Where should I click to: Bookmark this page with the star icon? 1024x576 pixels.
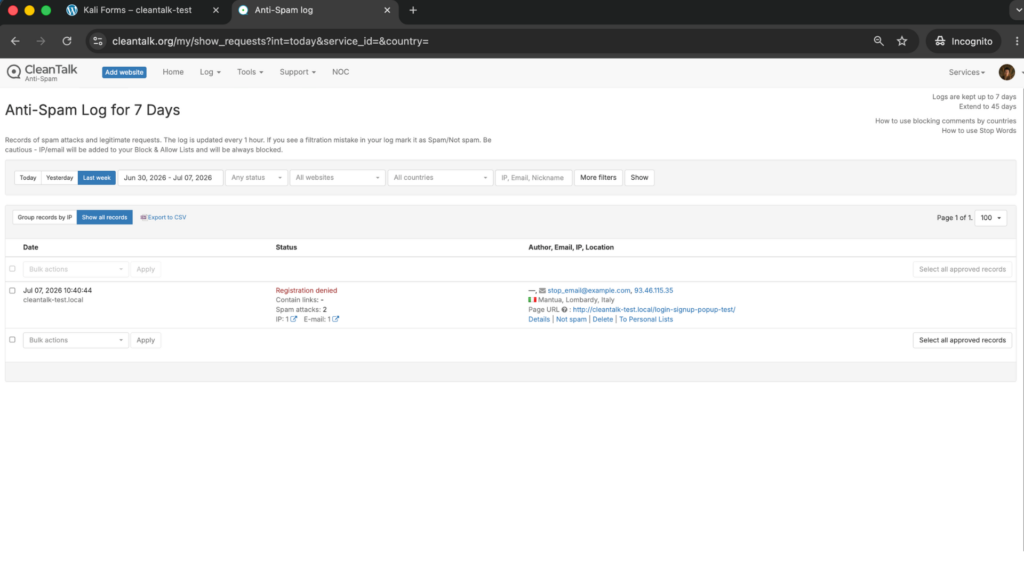[x=902, y=41]
